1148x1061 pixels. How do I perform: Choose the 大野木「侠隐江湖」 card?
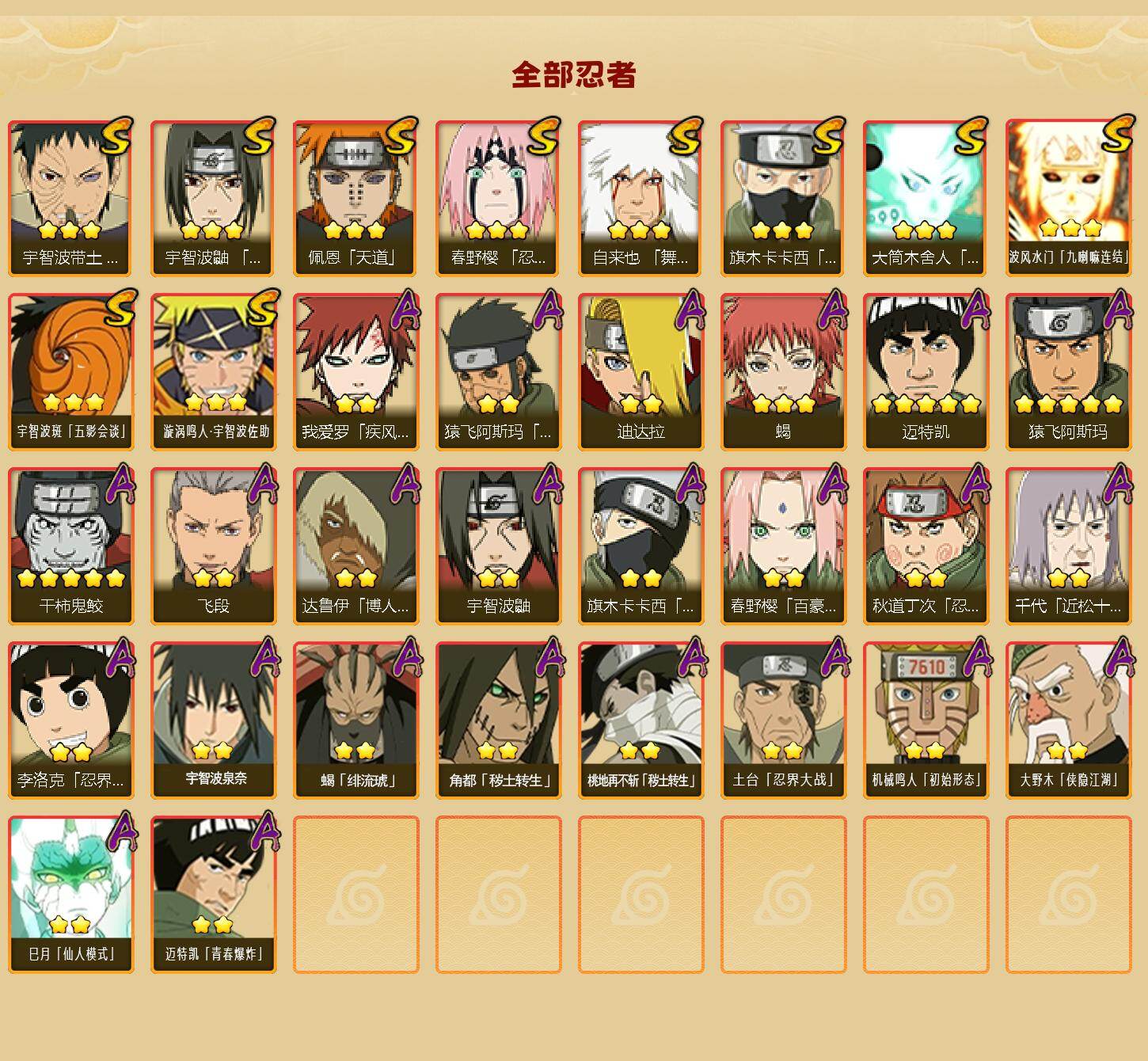(1068, 721)
